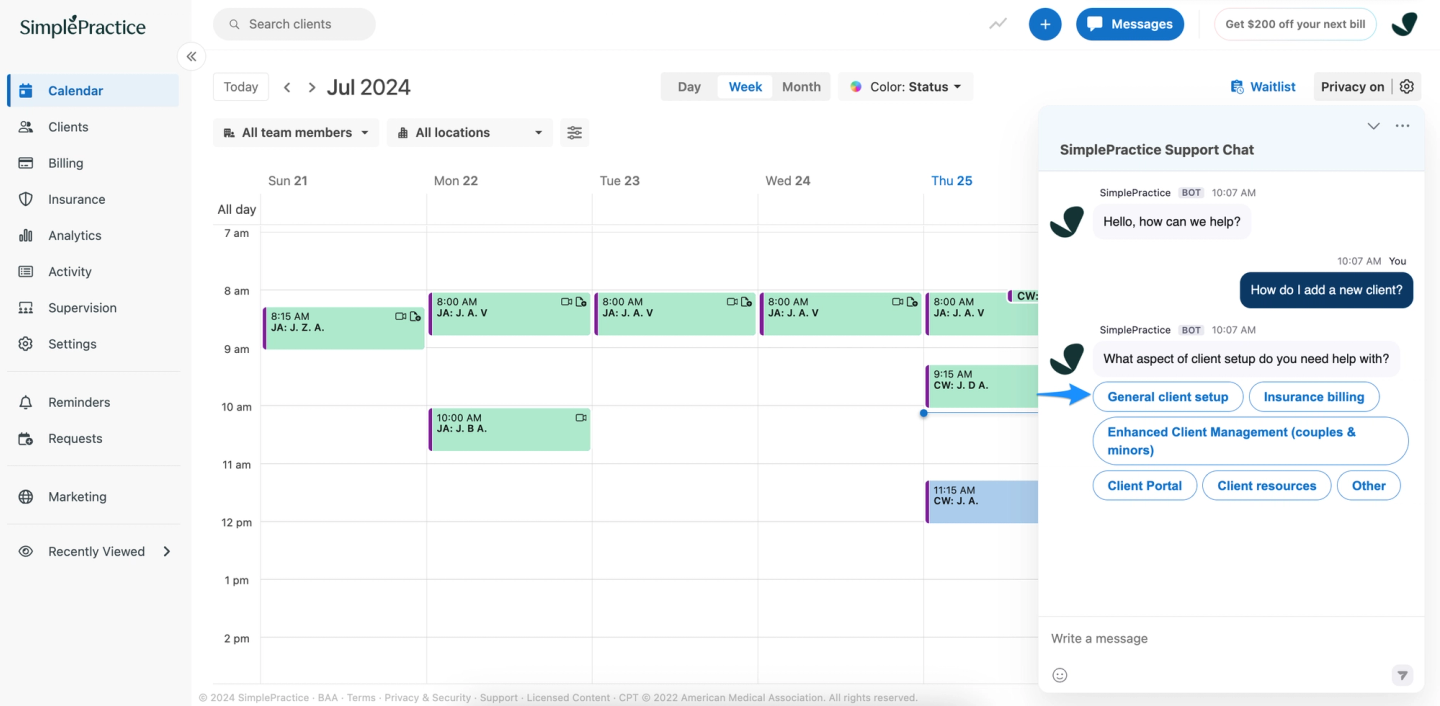Image resolution: width=1440 pixels, height=706 pixels.
Task: Click Get $200 off your next bill
Action: [x=1295, y=24]
